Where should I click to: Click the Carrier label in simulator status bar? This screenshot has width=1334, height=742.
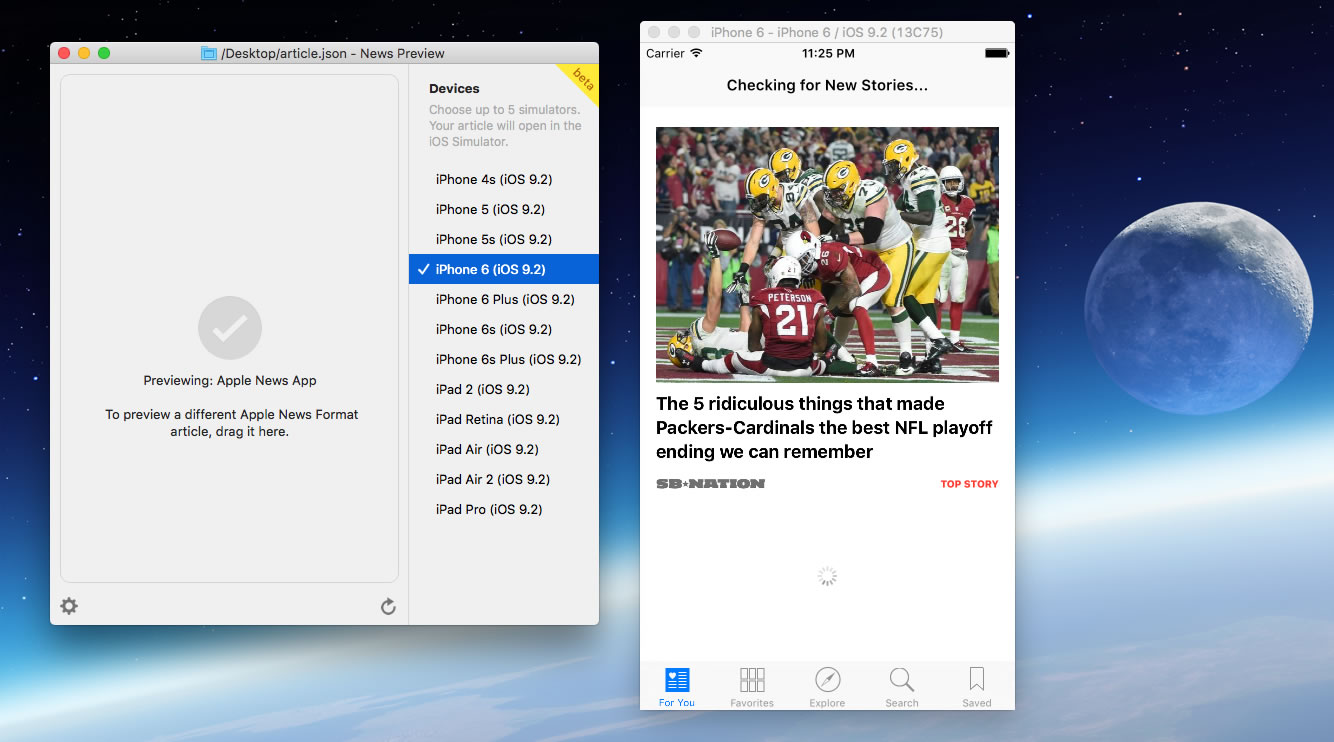665,53
